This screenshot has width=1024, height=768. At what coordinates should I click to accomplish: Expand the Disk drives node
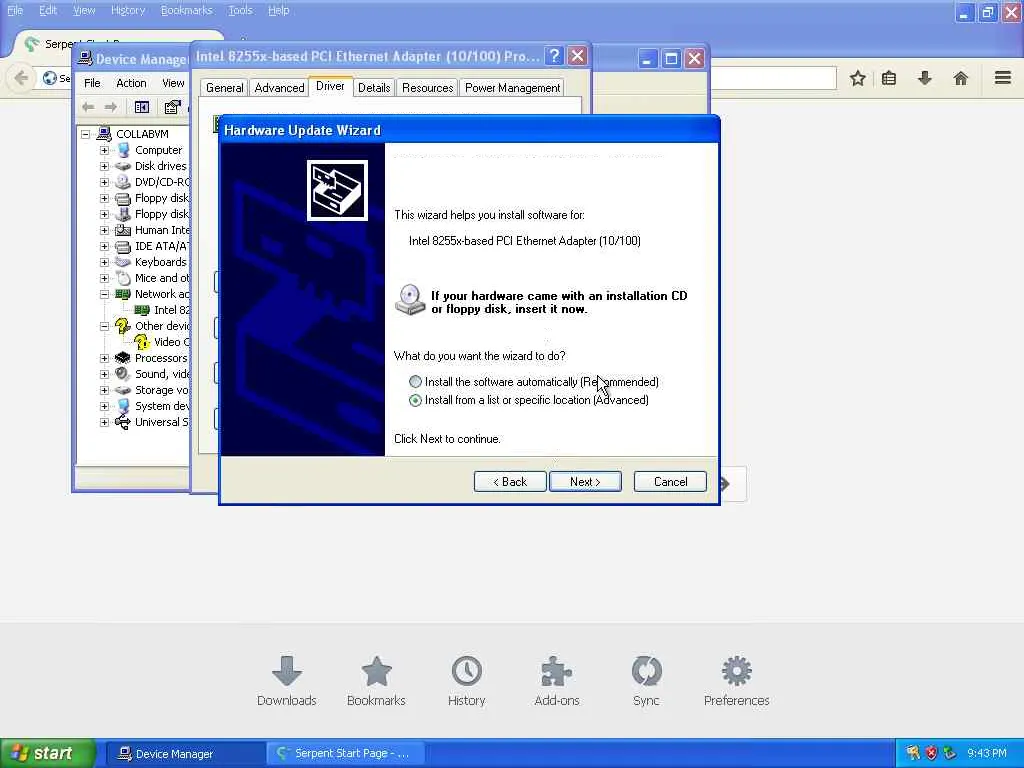[104, 166]
